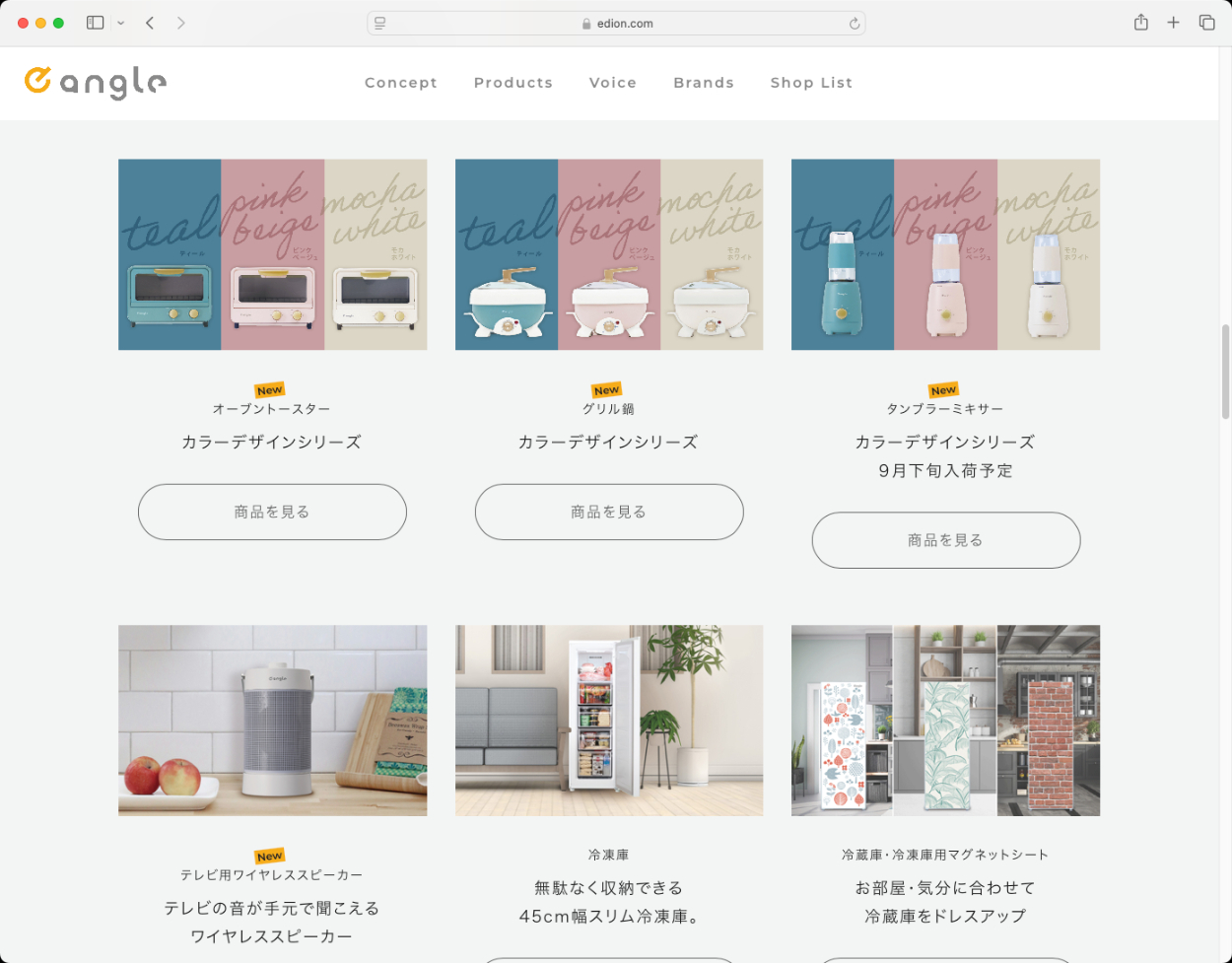This screenshot has width=1232, height=963.
Task: Open a new tab with the plus icon
Action: point(1173,23)
